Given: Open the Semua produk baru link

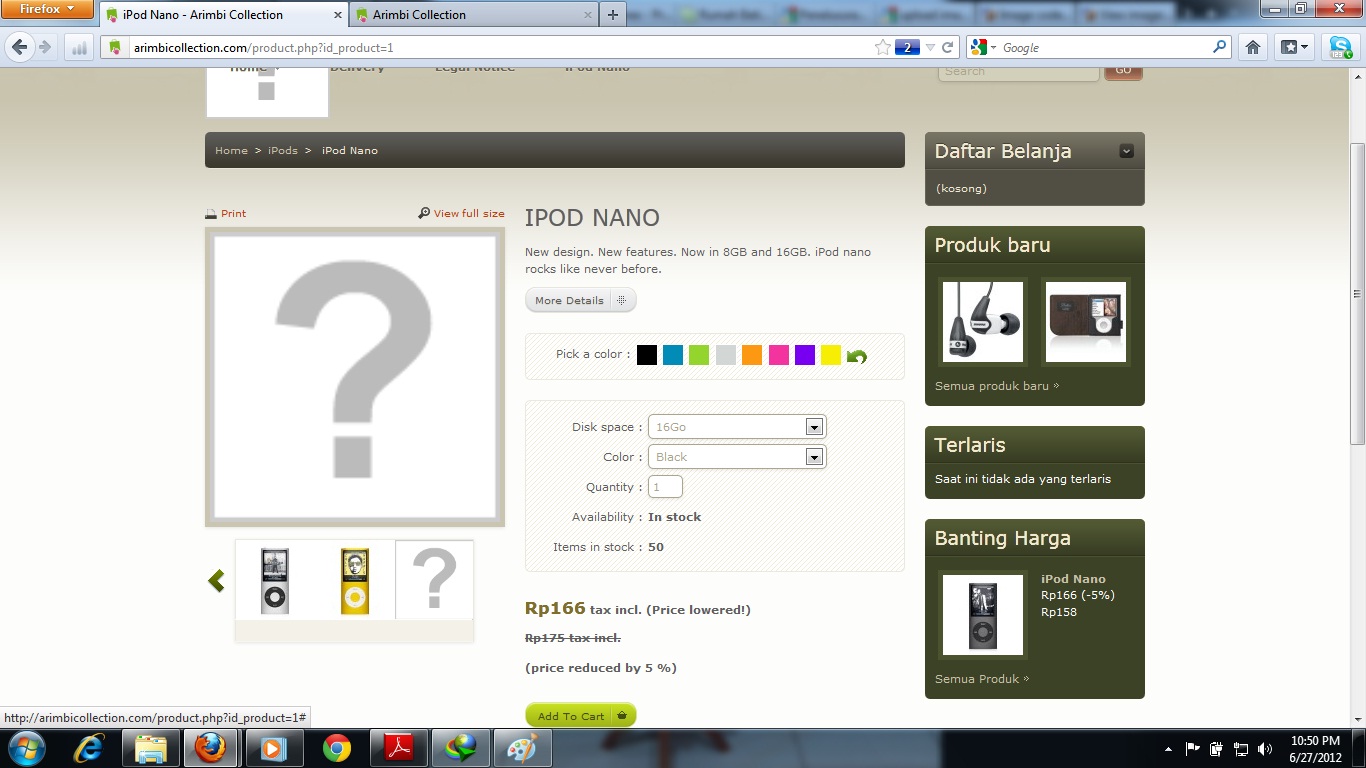Looking at the screenshot, I should tap(997, 386).
